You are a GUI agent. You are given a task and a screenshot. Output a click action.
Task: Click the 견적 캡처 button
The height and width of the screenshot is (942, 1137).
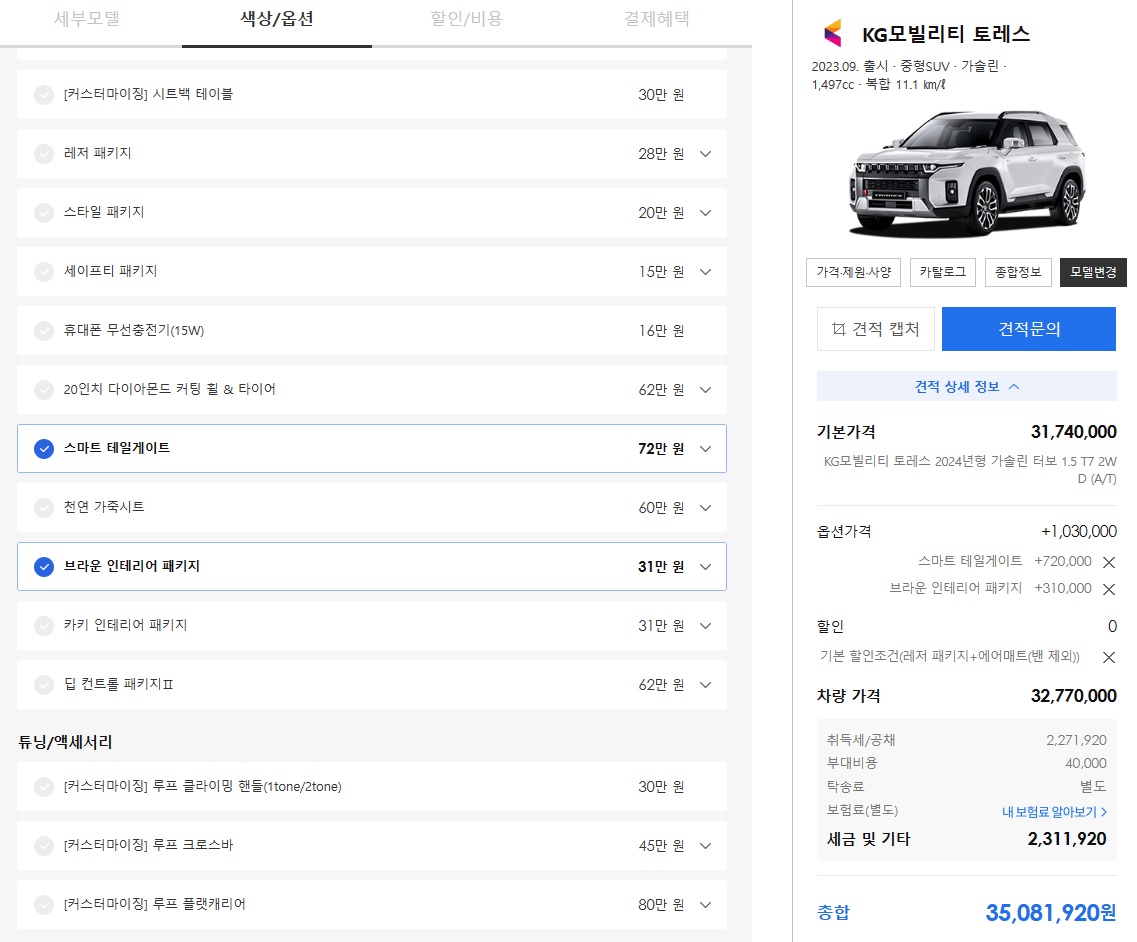click(x=876, y=329)
